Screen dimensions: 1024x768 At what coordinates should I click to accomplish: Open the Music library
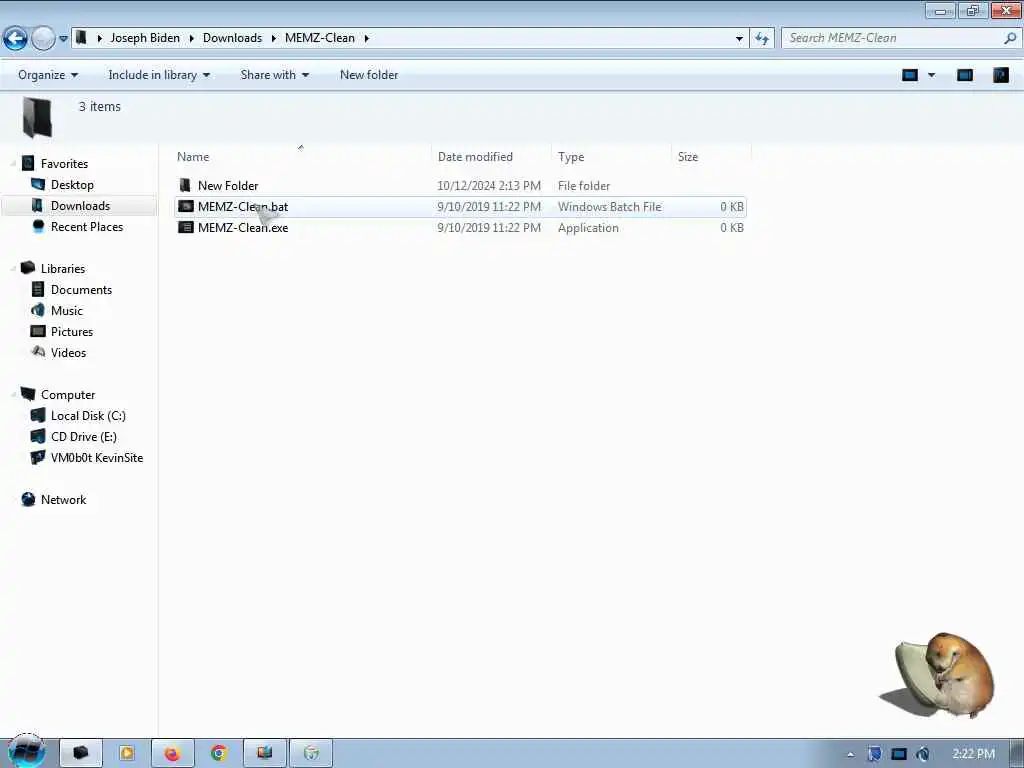click(67, 310)
